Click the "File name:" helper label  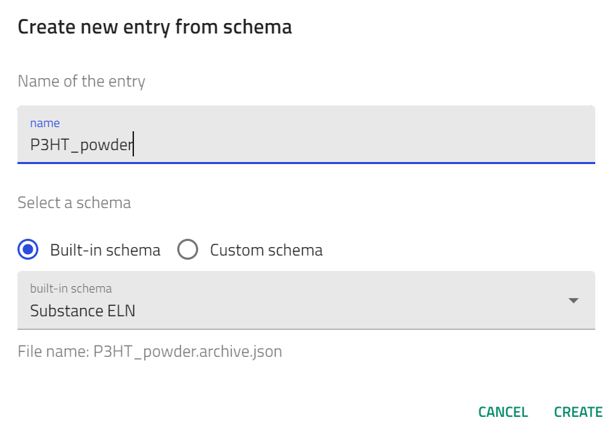(x=53, y=351)
